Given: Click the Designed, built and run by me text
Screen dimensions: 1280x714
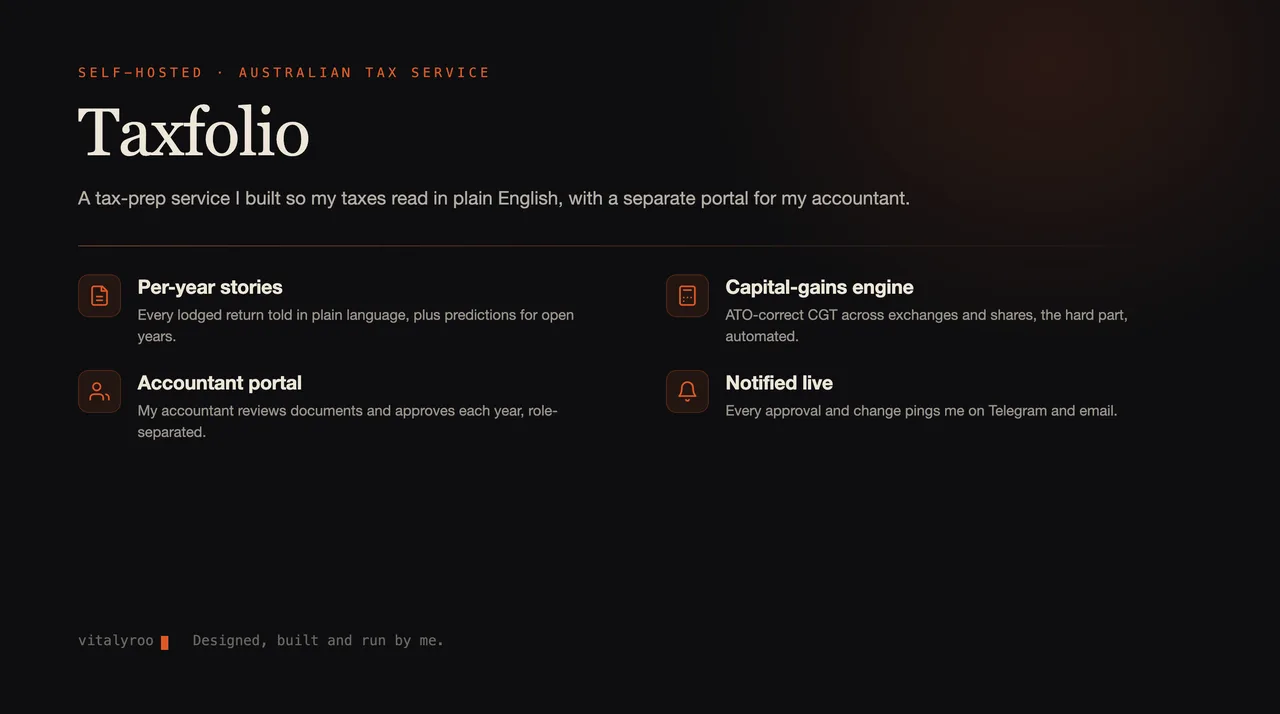Looking at the screenshot, I should point(318,640).
